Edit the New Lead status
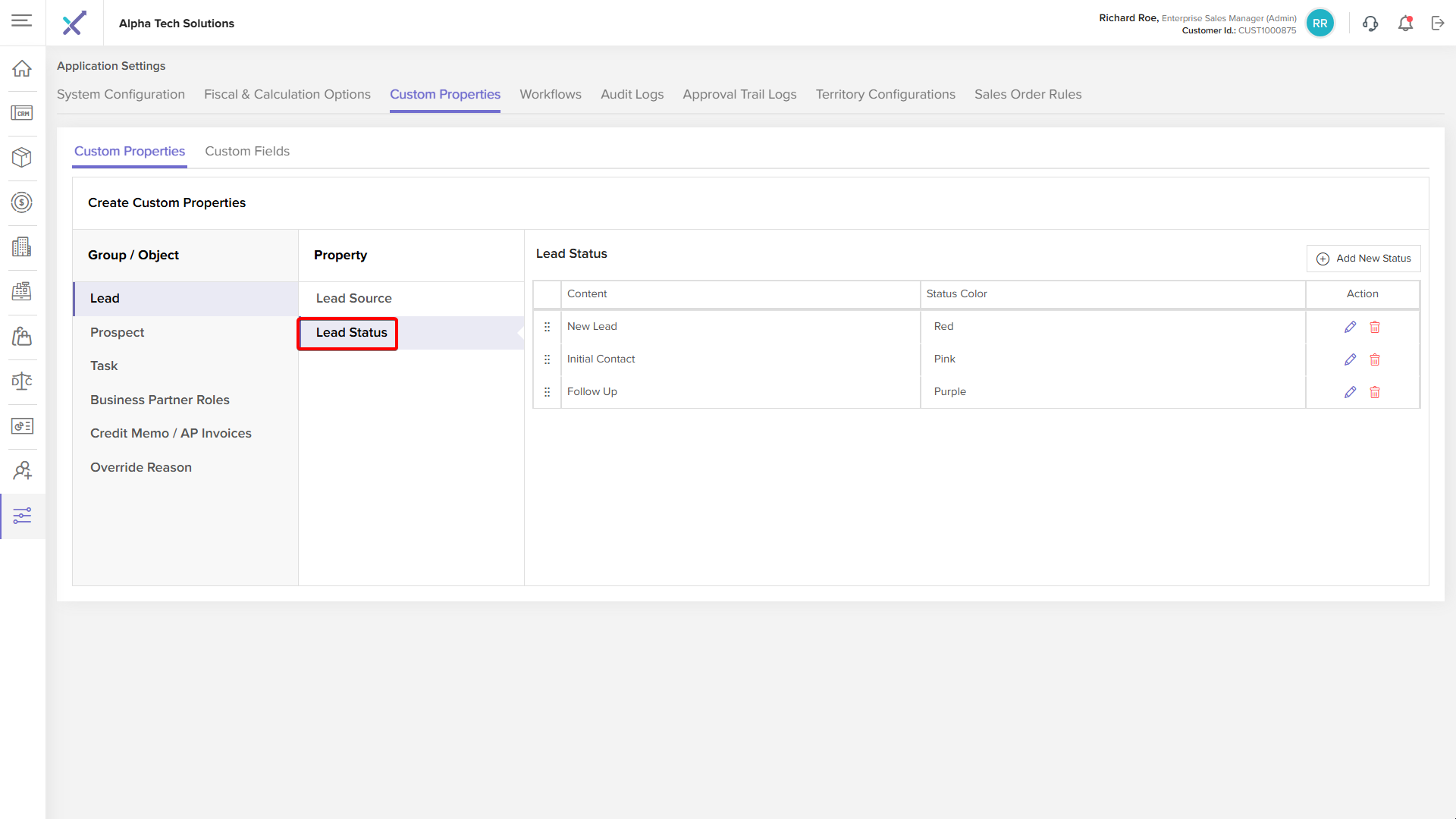Viewport: 1456px width, 819px height. pyautogui.click(x=1350, y=327)
